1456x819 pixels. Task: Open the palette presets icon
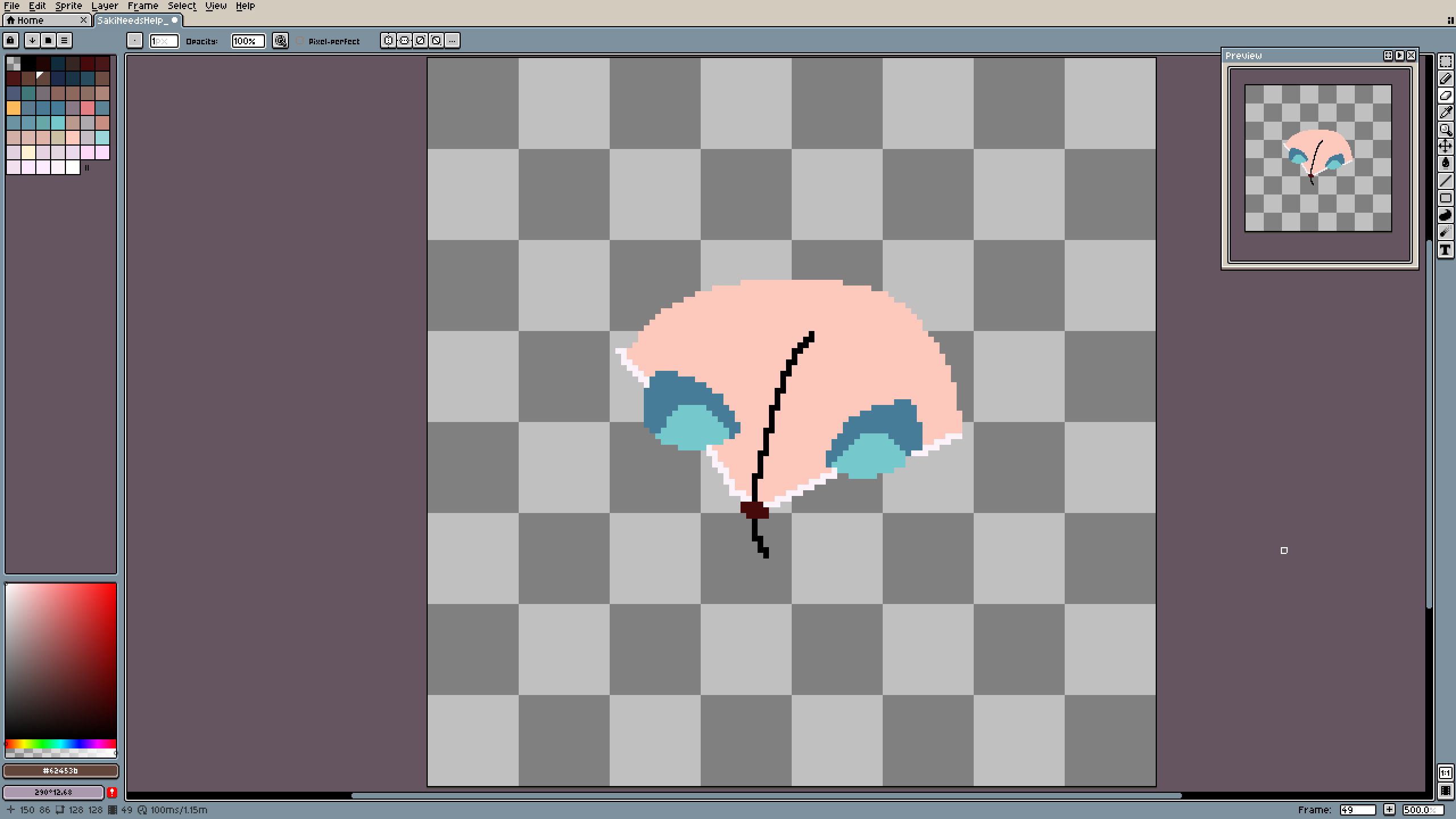pos(48,40)
